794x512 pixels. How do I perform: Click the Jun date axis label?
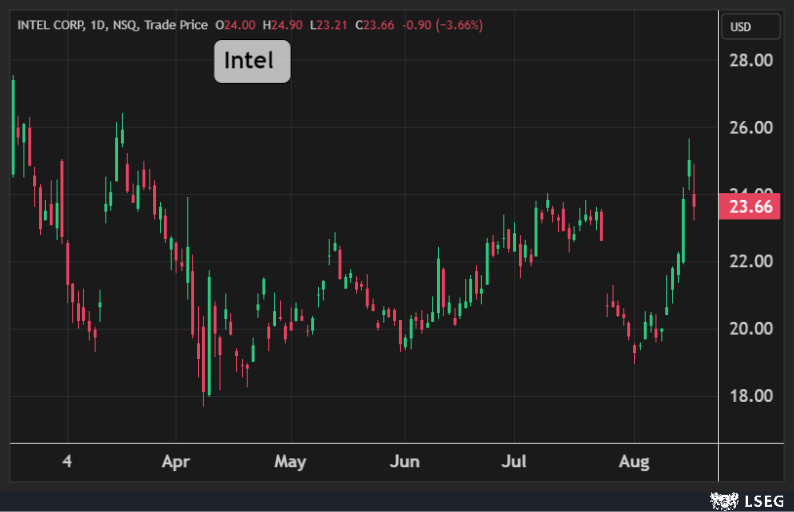[405, 462]
